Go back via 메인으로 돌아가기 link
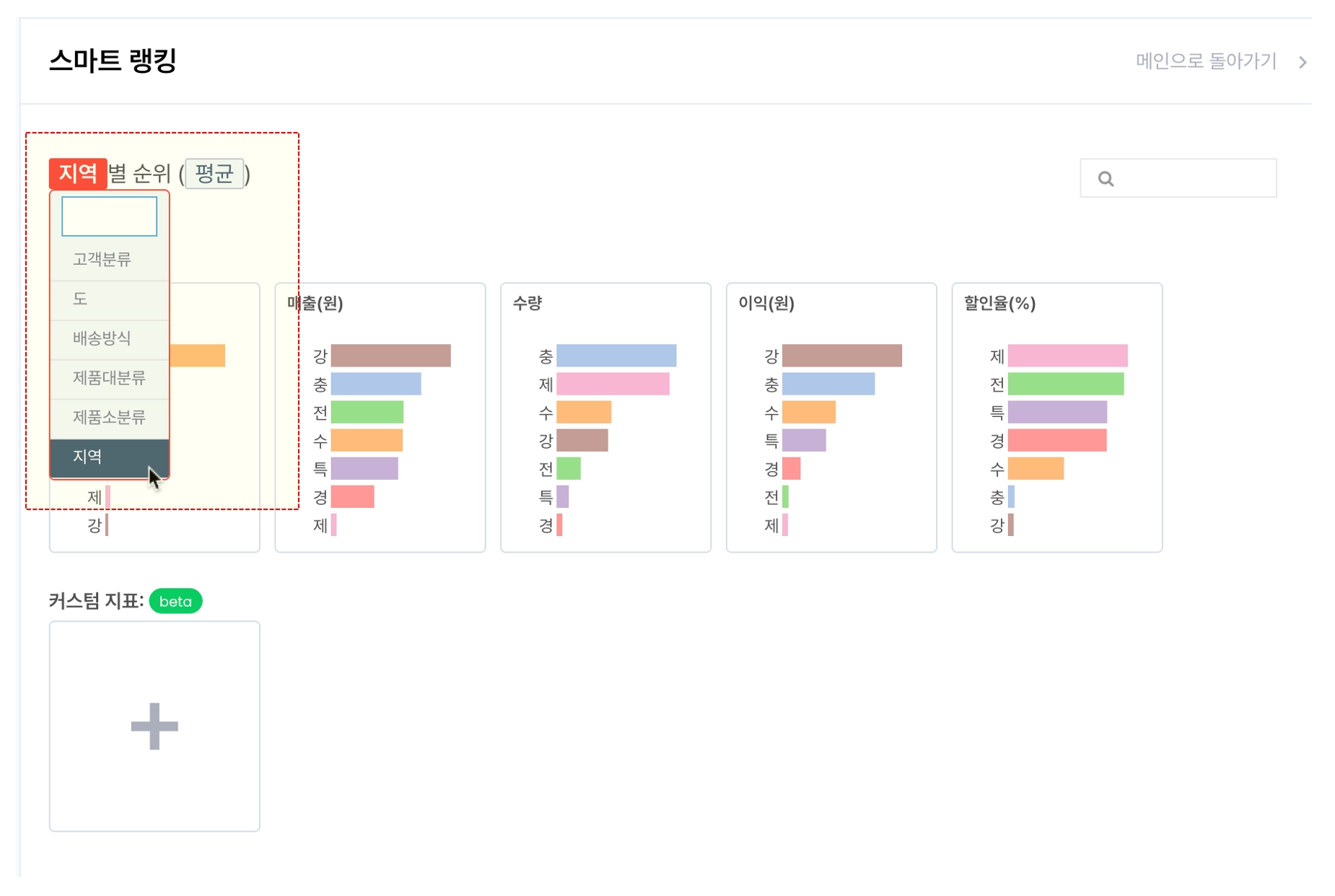This screenshot has height=896, width=1335. coord(1206,61)
